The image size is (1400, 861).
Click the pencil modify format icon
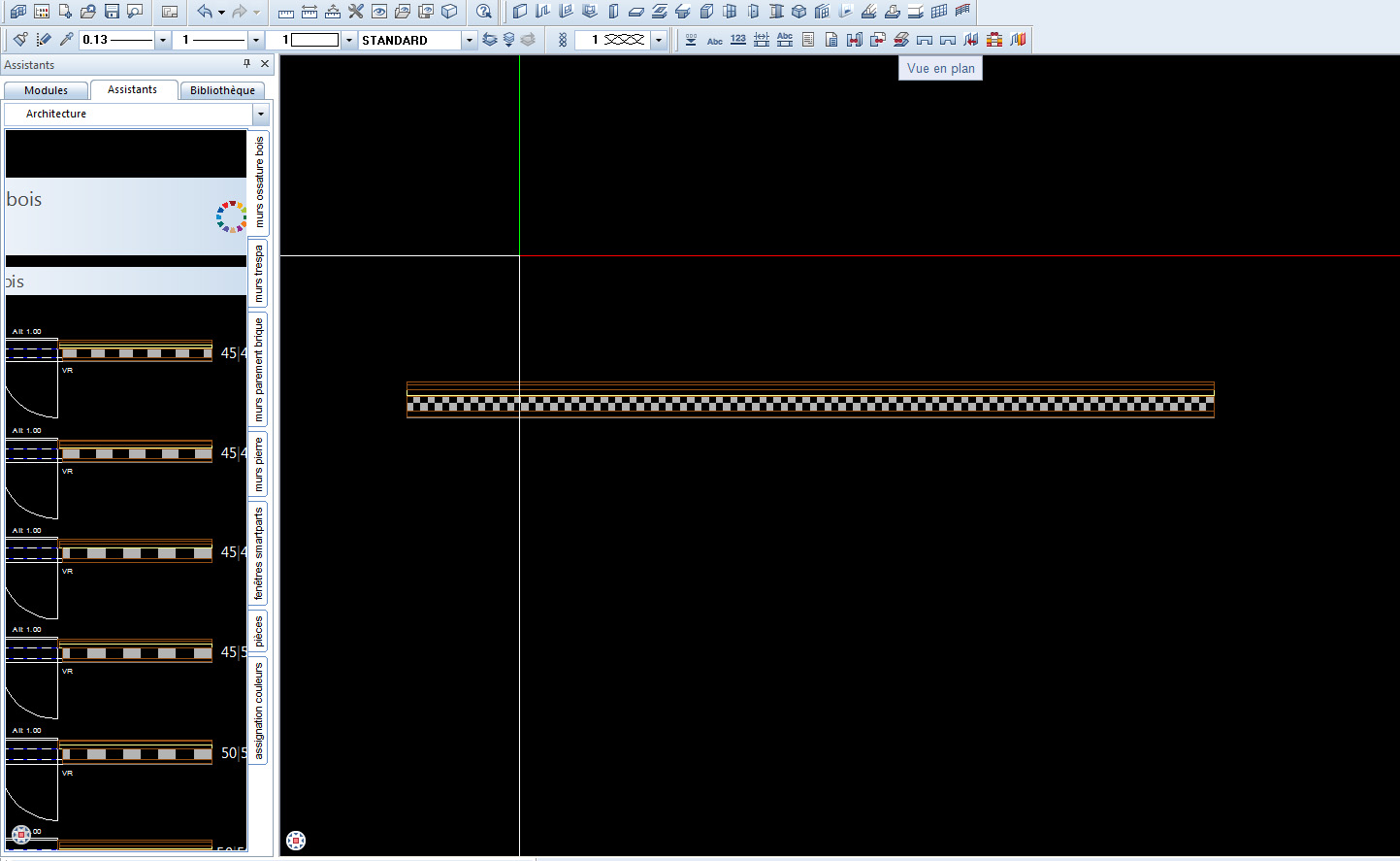(x=44, y=40)
